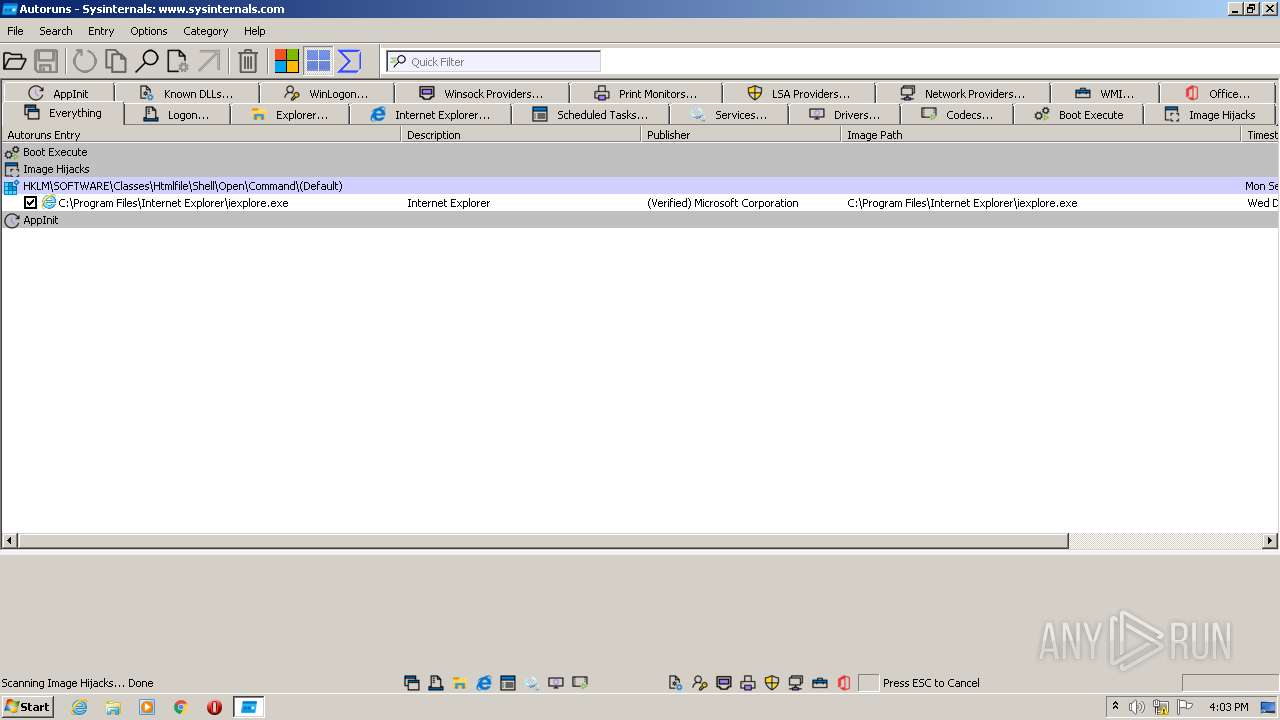The width and height of the screenshot is (1280, 720).
Task: Open Internet Explorer from the taskbar
Action: (80, 707)
